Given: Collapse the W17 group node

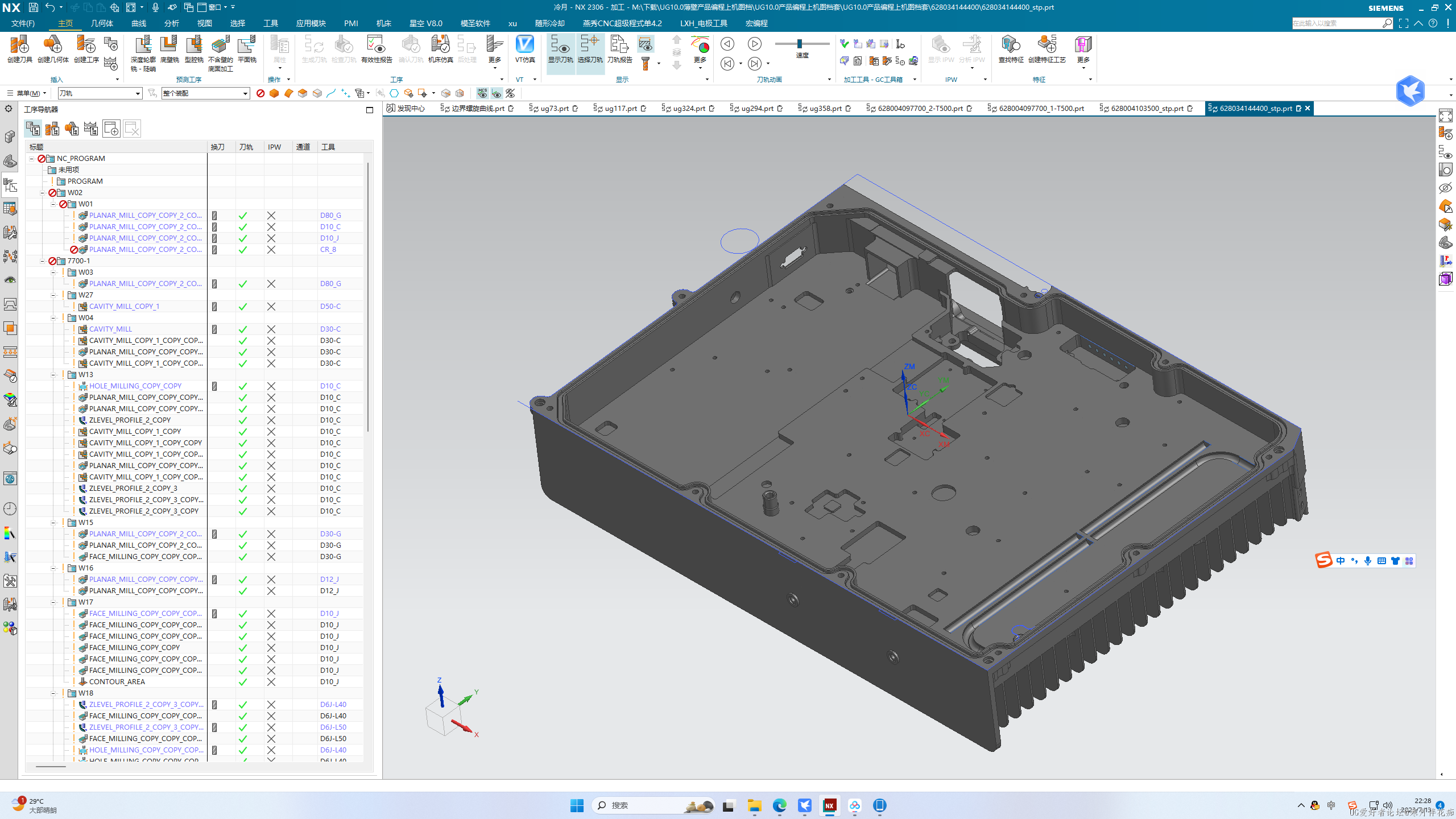Looking at the screenshot, I should pyautogui.click(x=53, y=602).
